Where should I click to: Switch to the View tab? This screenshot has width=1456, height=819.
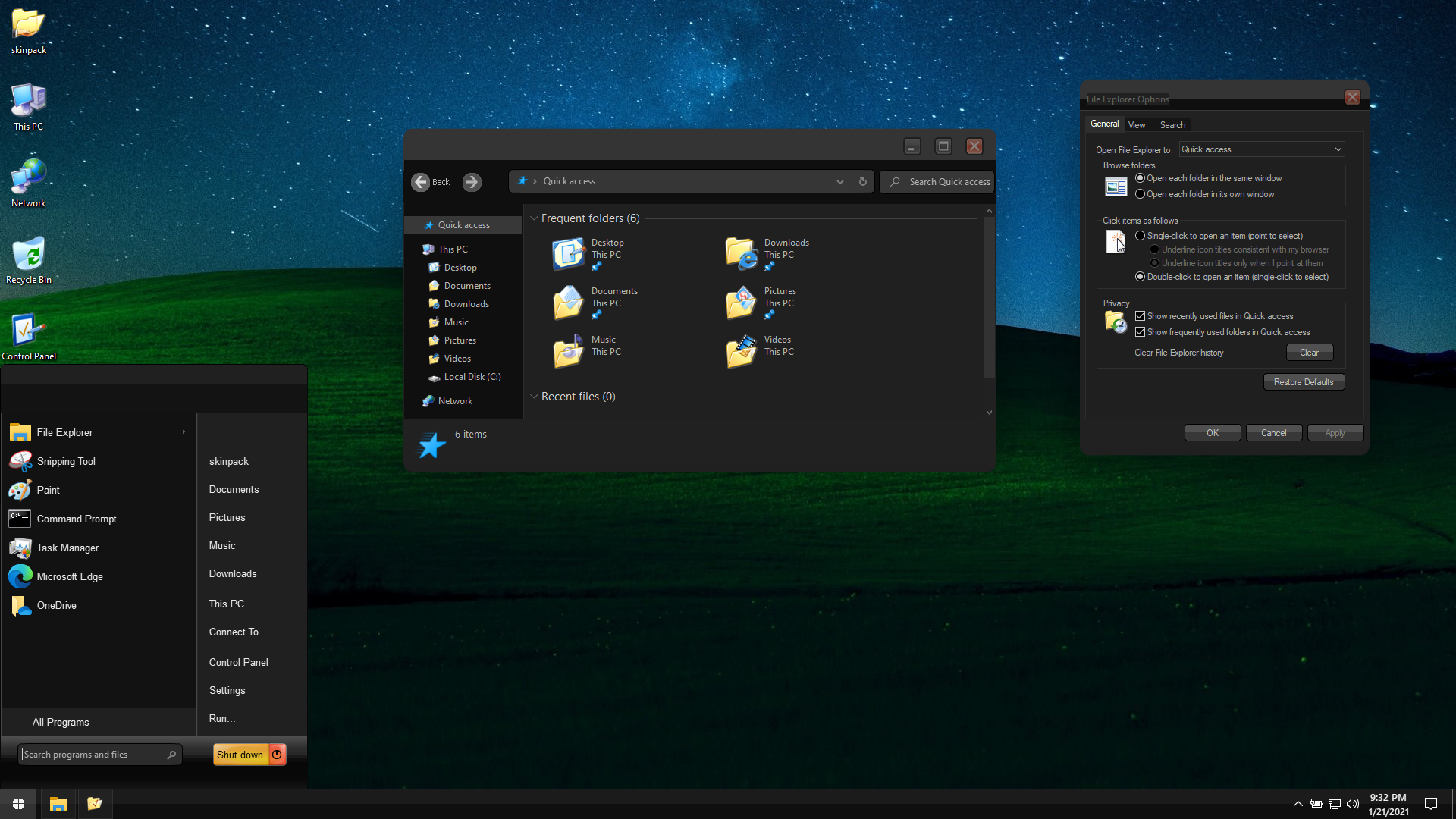point(1137,125)
